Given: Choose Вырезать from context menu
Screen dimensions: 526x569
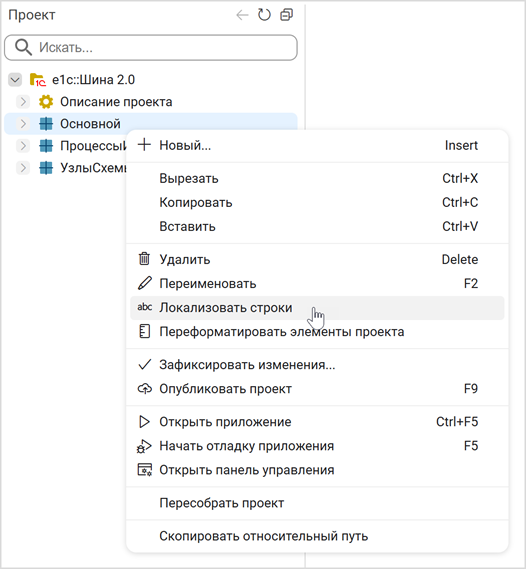Looking at the screenshot, I should [317, 178].
